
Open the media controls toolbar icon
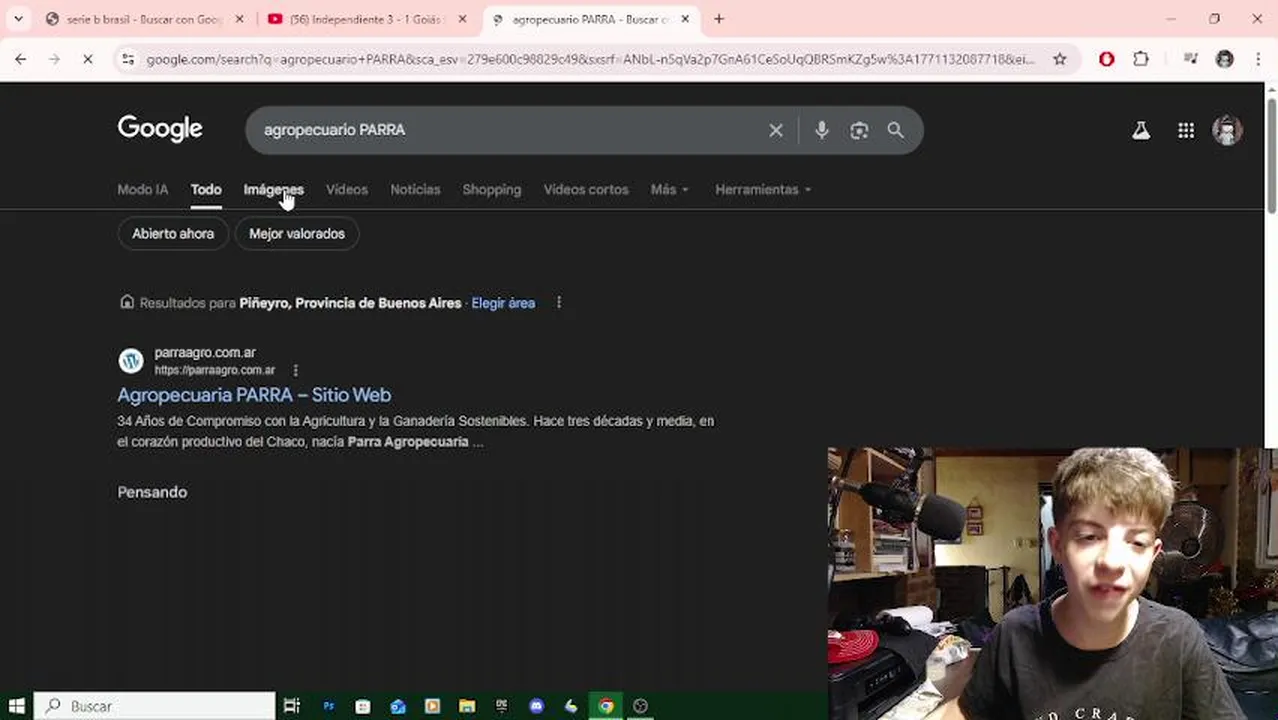coord(1190,59)
